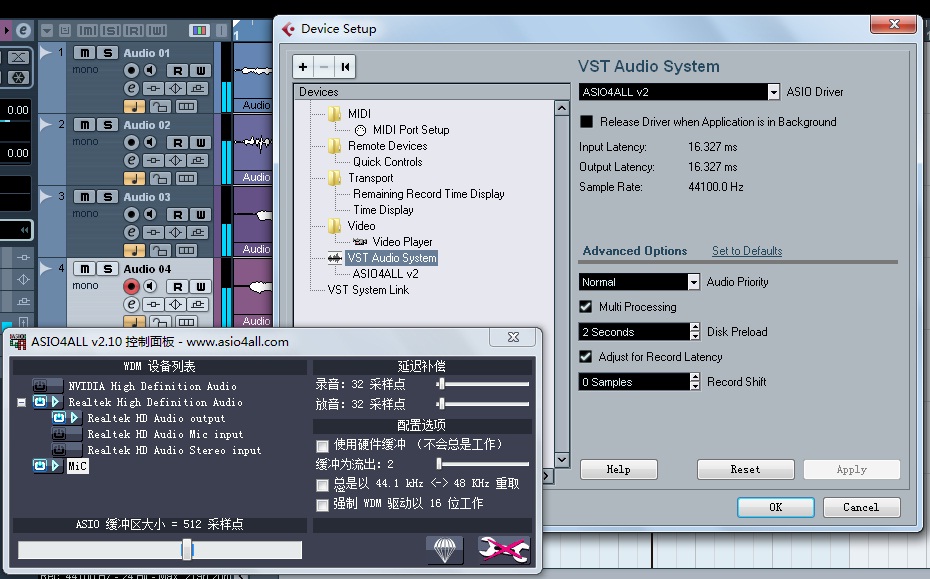Click the power icon next to Realtek HD Audio output
Image resolution: width=930 pixels, height=579 pixels.
click(x=59, y=418)
